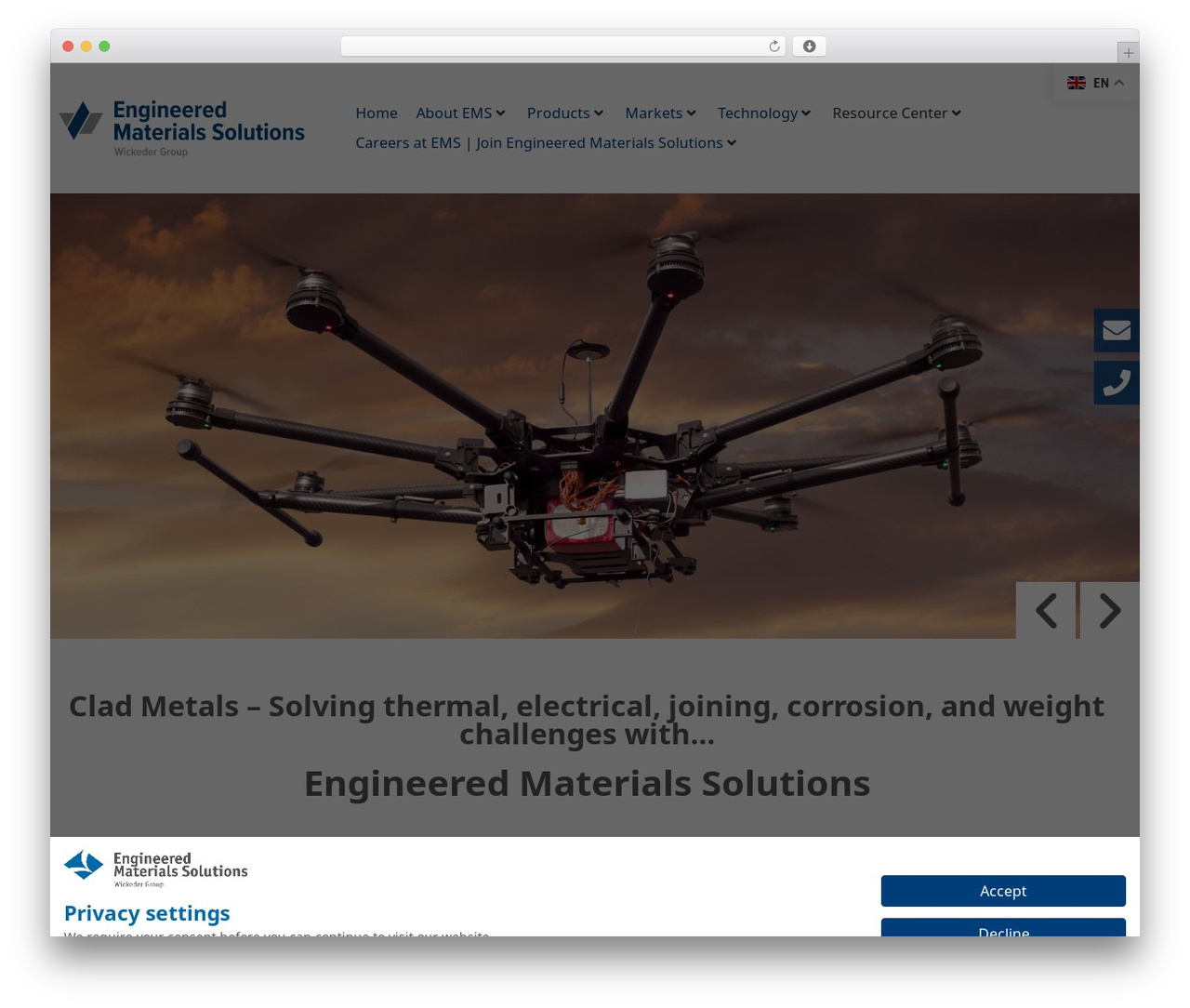Click the UK flag language icon
Image resolution: width=1190 pixels, height=1008 pixels.
1077,83
